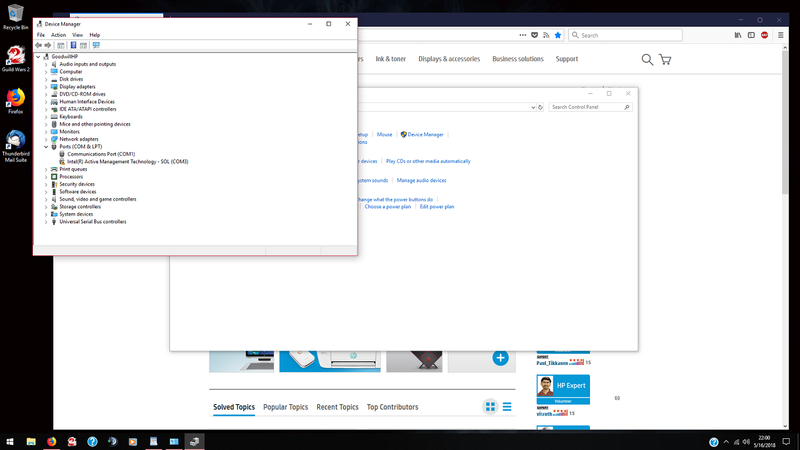
Task: Click Play CDs or other media automatically
Action: 428,161
